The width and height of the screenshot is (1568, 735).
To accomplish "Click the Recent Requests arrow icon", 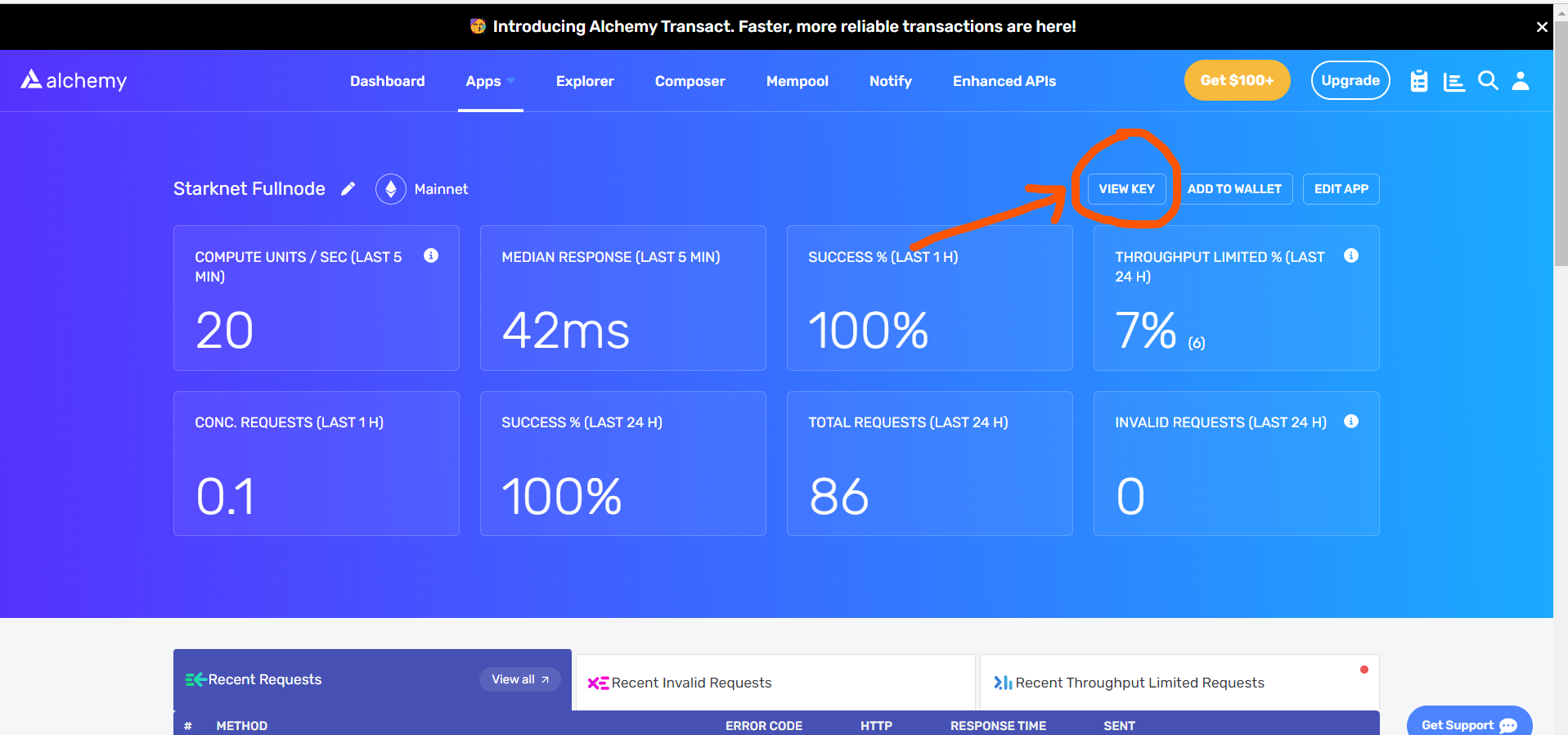I will 195,679.
